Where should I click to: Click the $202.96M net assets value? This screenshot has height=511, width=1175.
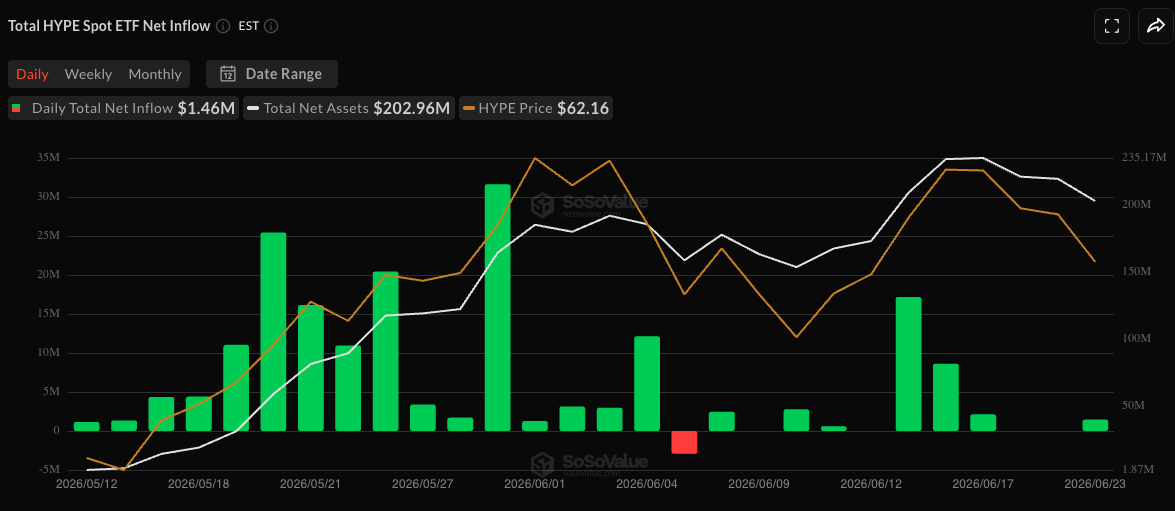click(411, 109)
